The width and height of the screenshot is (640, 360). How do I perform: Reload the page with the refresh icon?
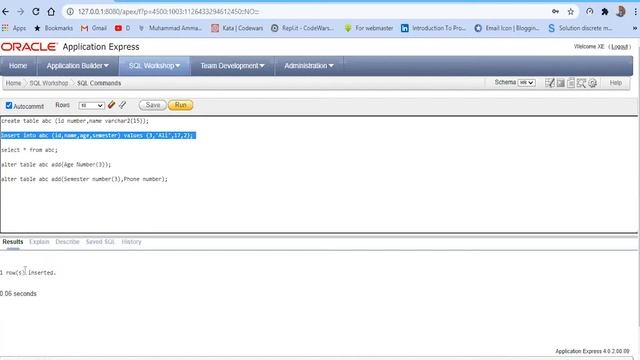(36, 12)
